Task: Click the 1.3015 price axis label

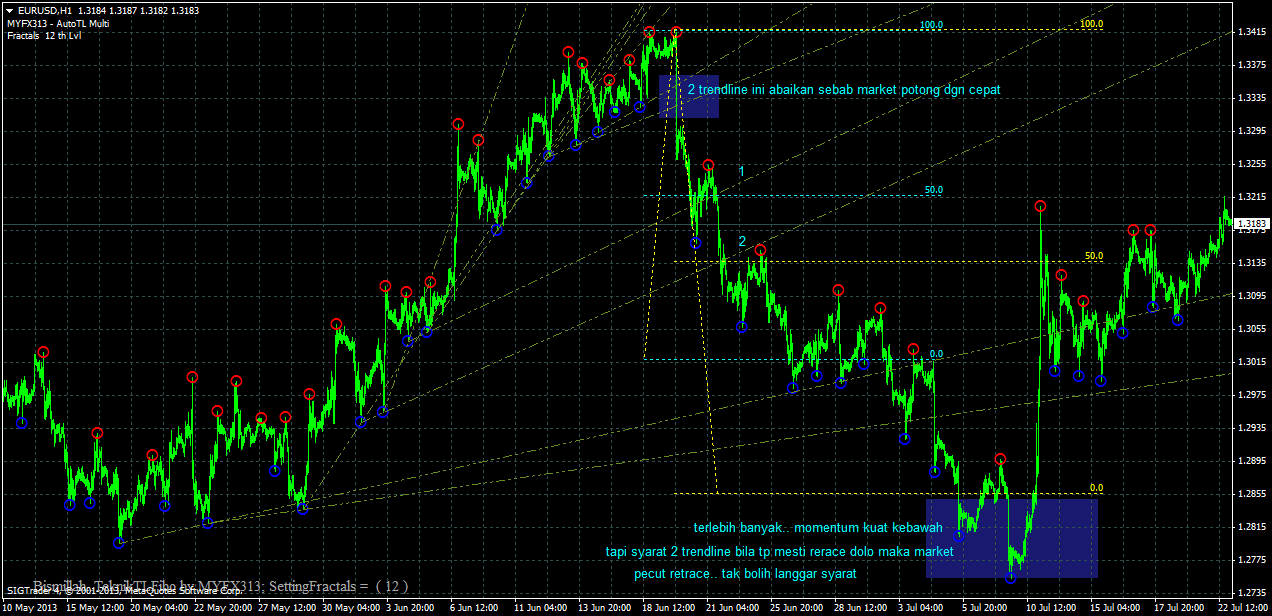Action: pos(1253,362)
